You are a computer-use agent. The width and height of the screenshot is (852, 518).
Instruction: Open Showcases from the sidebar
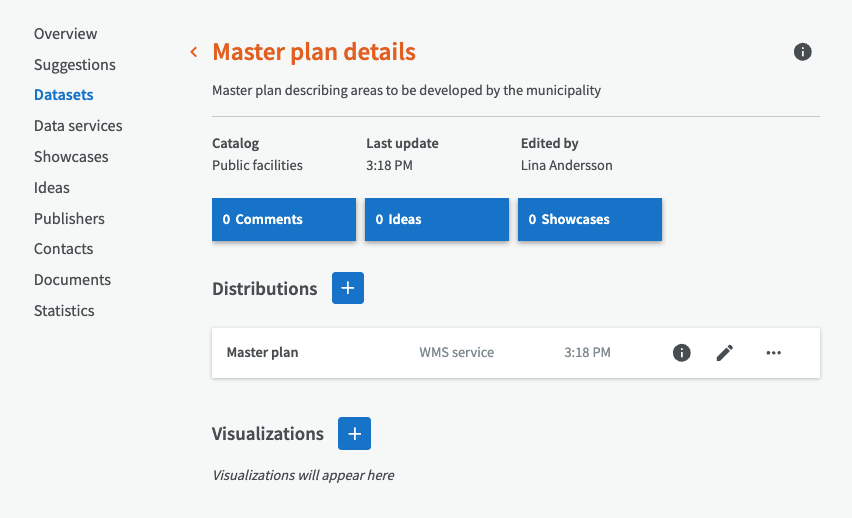(x=71, y=157)
